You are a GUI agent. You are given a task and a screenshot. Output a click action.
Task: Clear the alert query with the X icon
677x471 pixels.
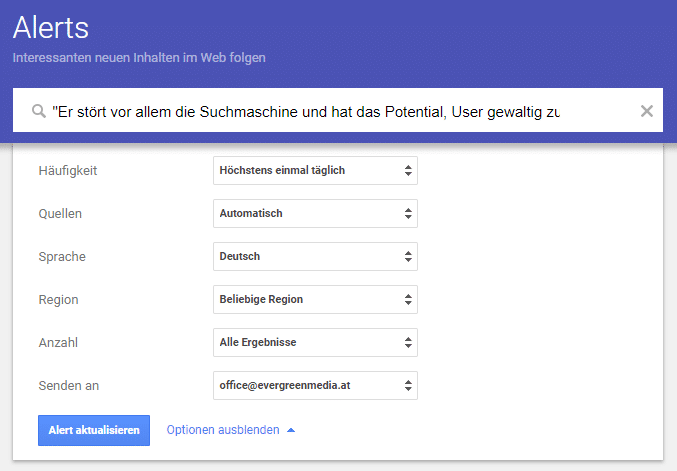pyautogui.click(x=646, y=111)
